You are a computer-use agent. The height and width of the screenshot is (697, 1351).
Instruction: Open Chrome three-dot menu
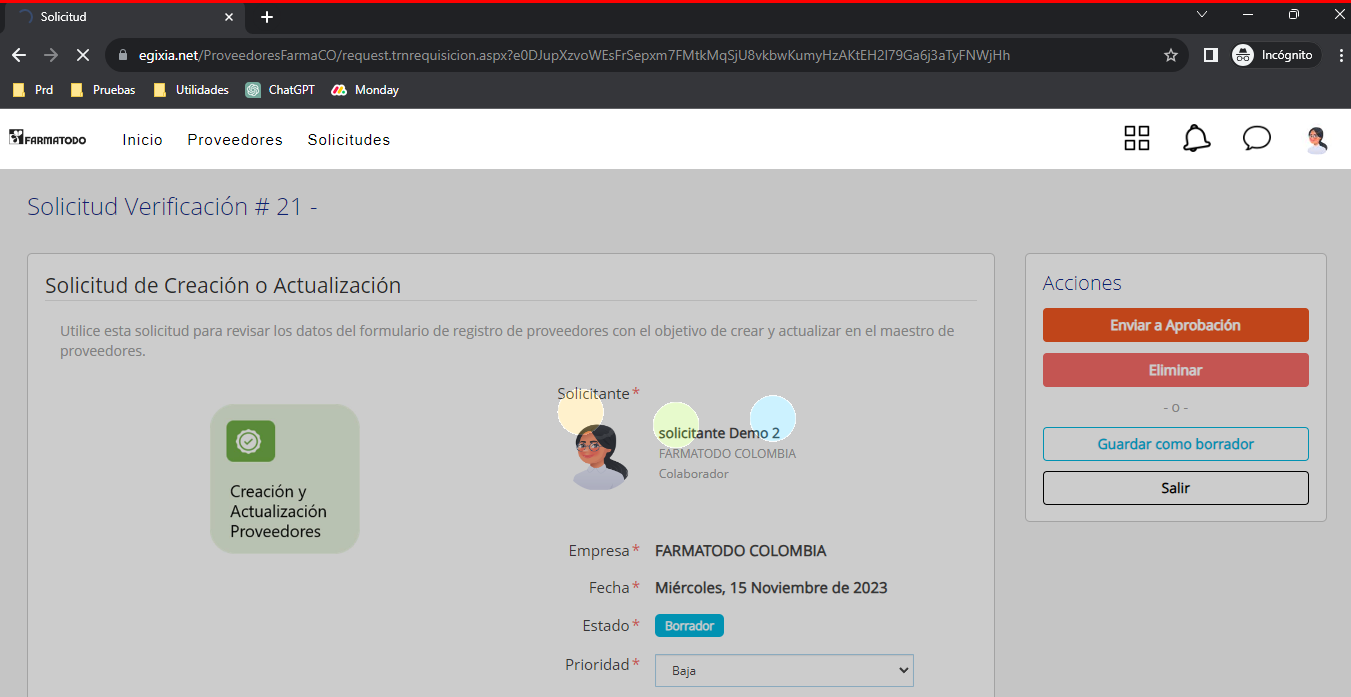tap(1341, 55)
